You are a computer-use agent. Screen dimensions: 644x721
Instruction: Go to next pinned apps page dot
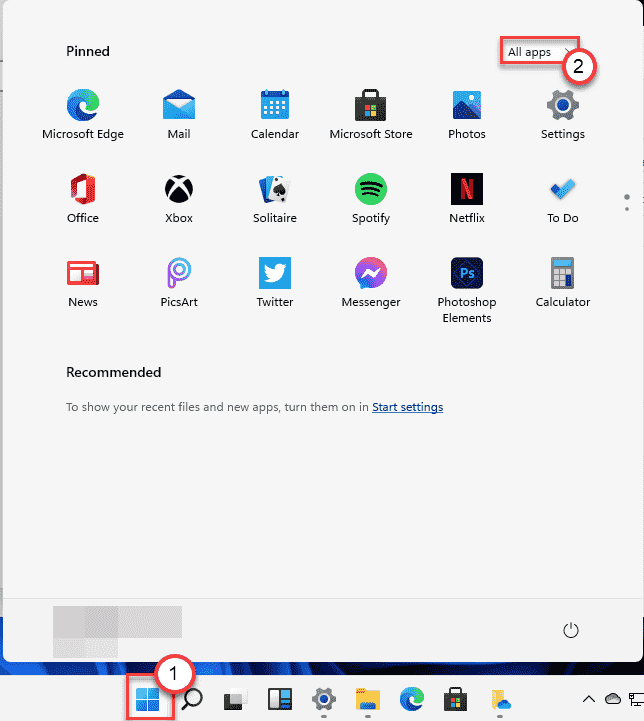click(626, 208)
